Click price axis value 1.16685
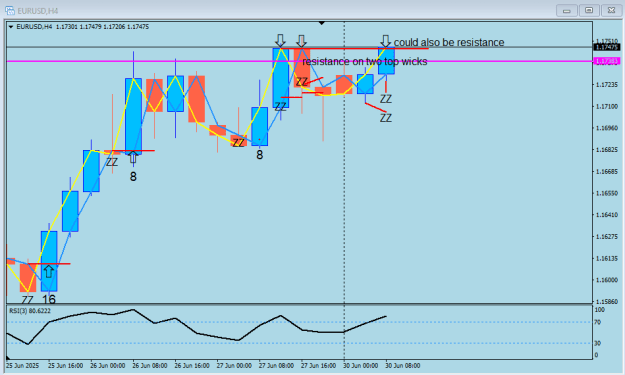625x375 pixels. click(607, 172)
